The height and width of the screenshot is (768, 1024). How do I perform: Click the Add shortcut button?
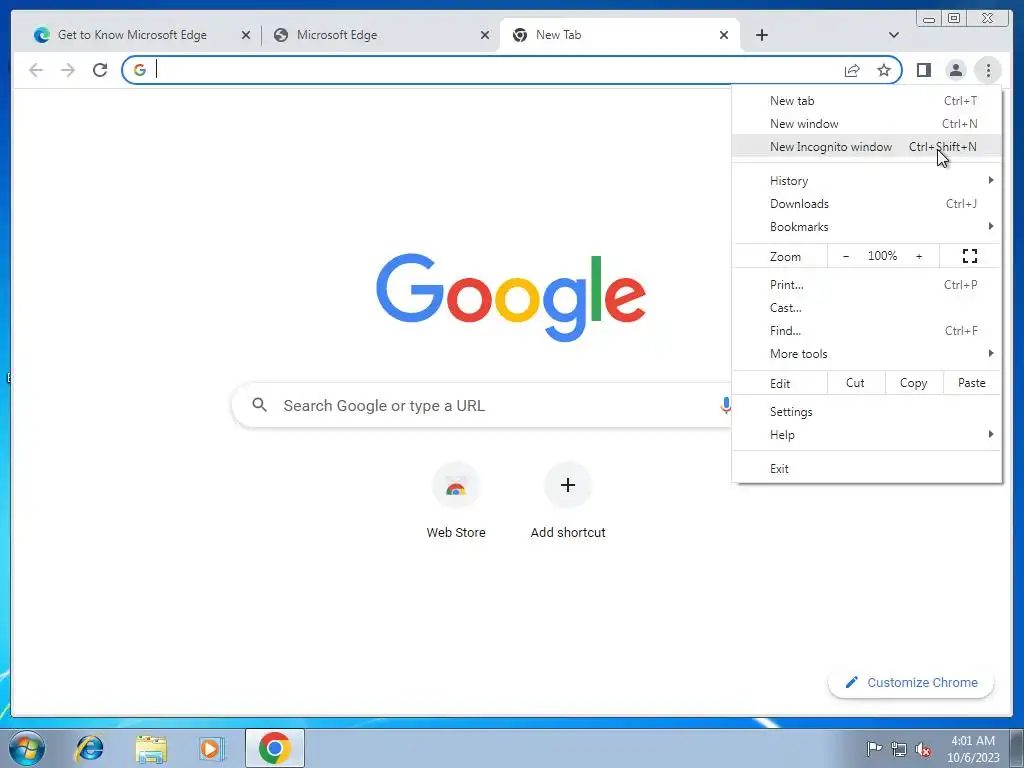click(568, 500)
